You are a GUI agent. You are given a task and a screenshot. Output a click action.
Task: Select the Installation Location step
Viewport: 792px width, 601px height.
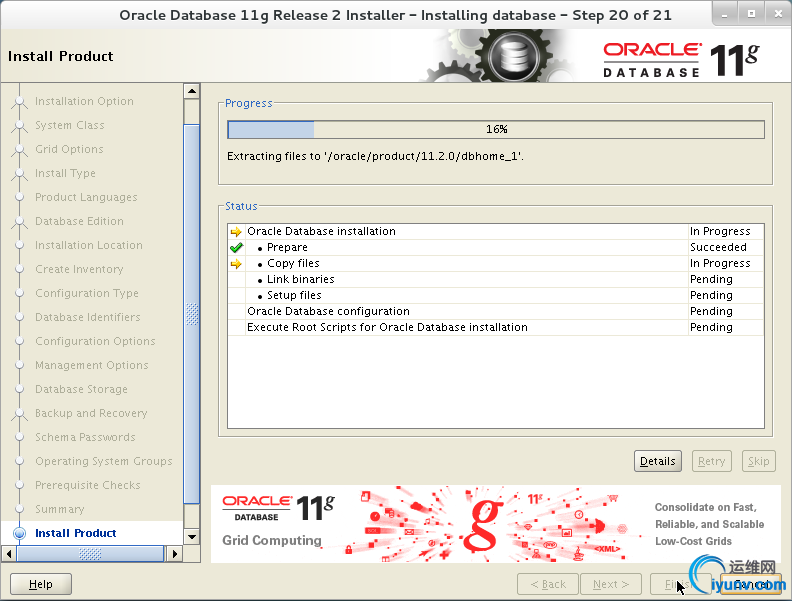[x=88, y=245]
